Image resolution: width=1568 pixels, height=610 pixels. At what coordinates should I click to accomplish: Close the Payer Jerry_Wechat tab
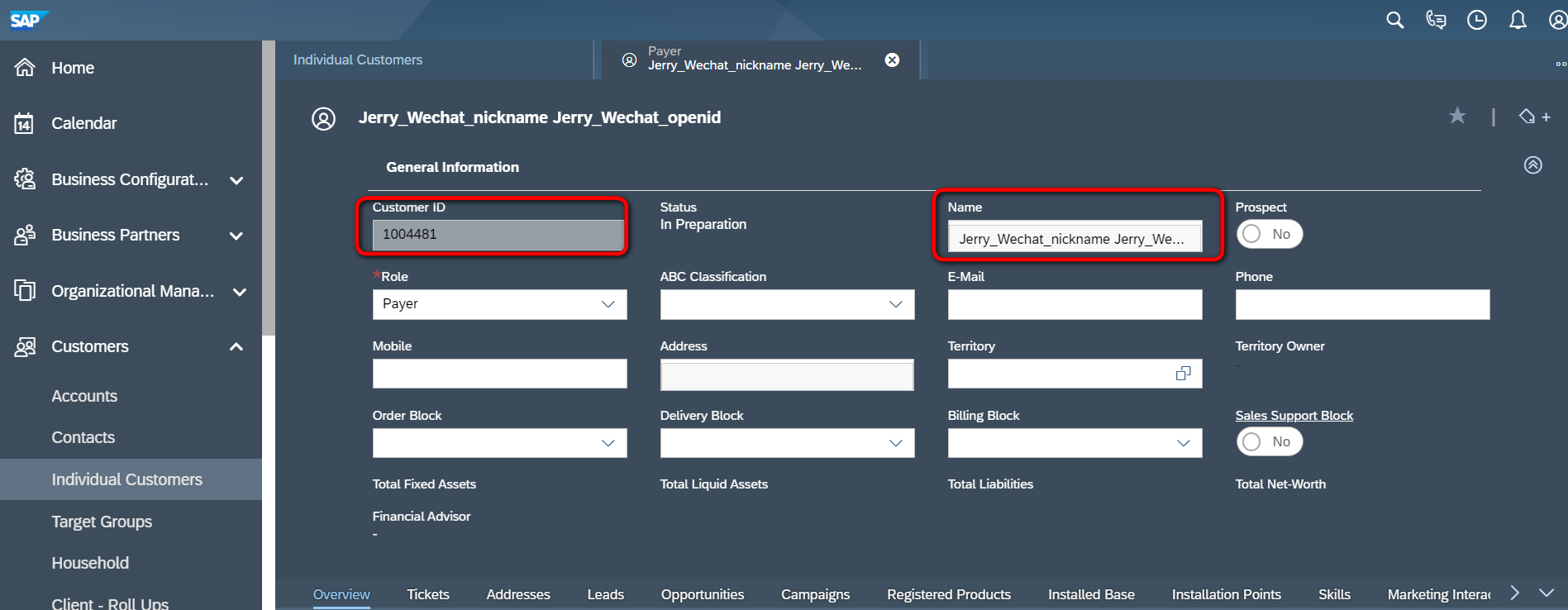pos(892,60)
